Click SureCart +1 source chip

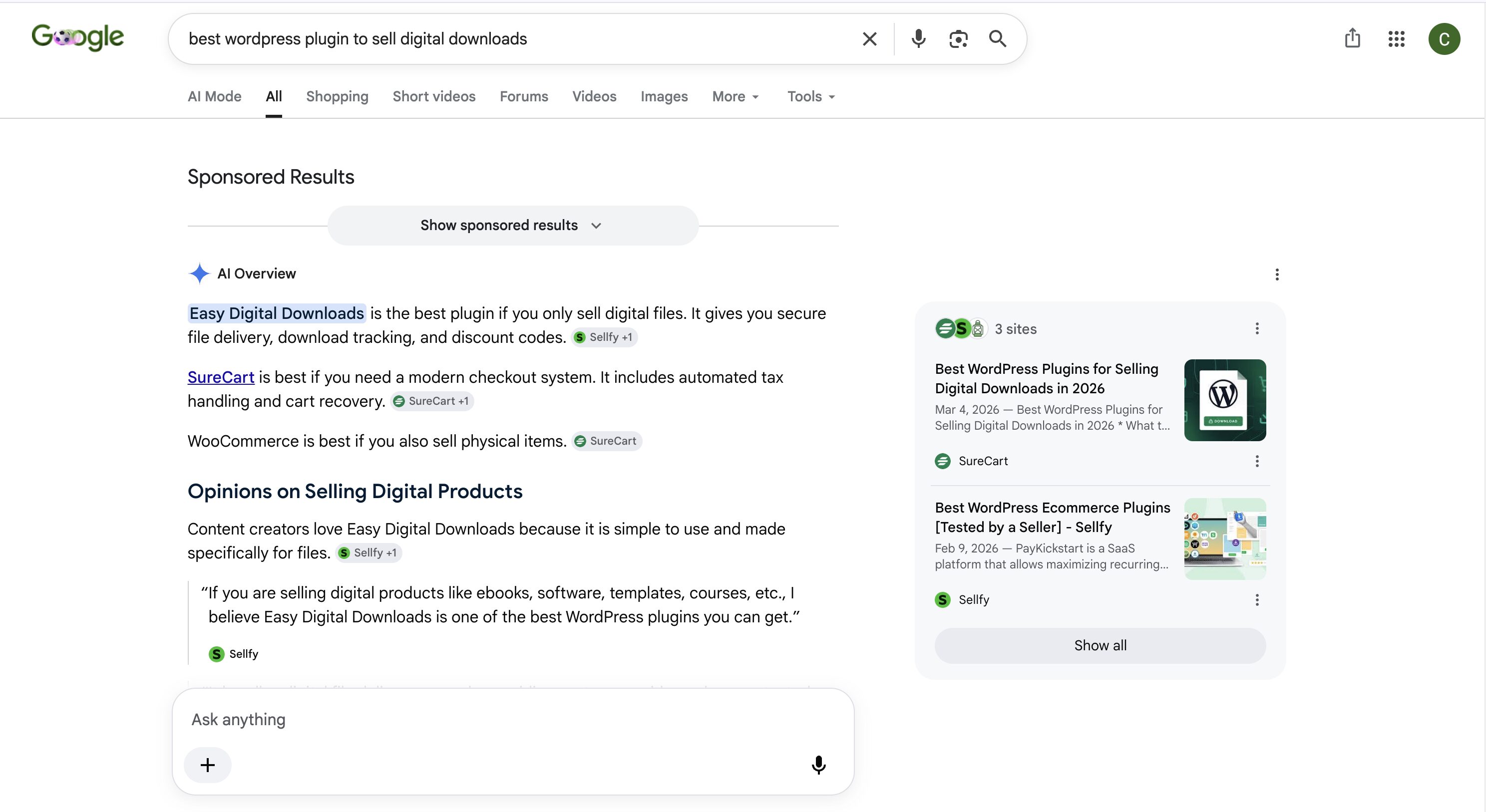(432, 401)
